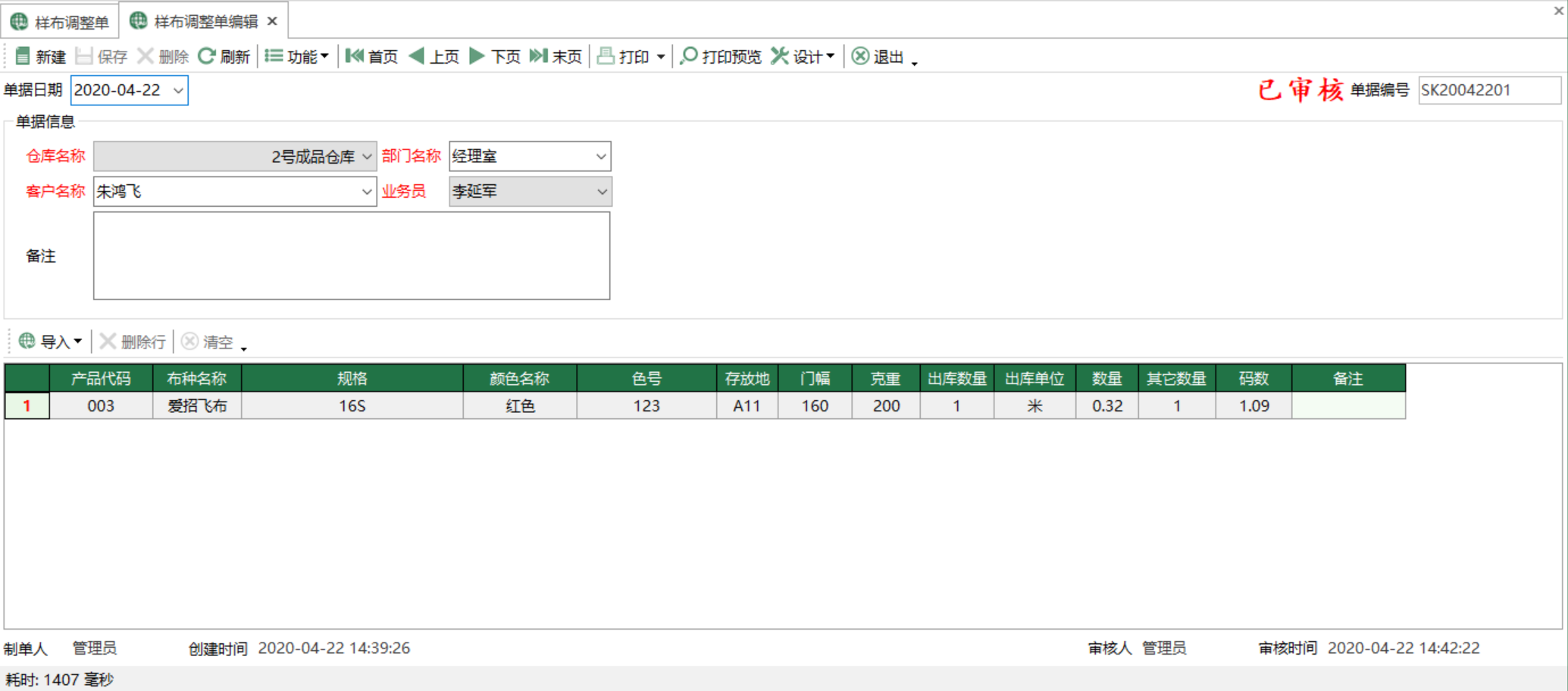This screenshot has height=691, width=1568.
Task: Click the 克重 column header
Action: click(886, 378)
